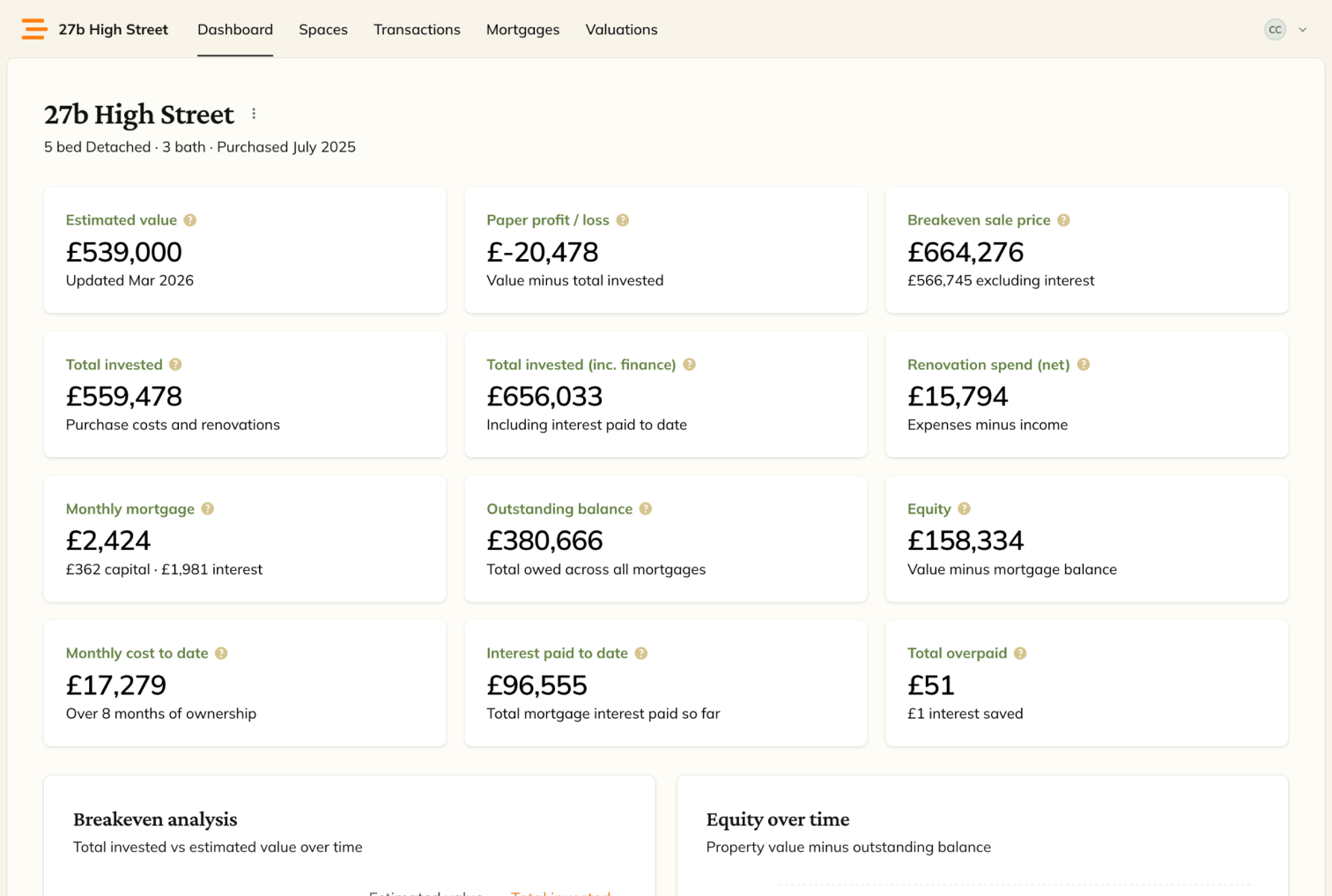
Task: Click help icon beside Interest paid to date
Action: pos(641,654)
